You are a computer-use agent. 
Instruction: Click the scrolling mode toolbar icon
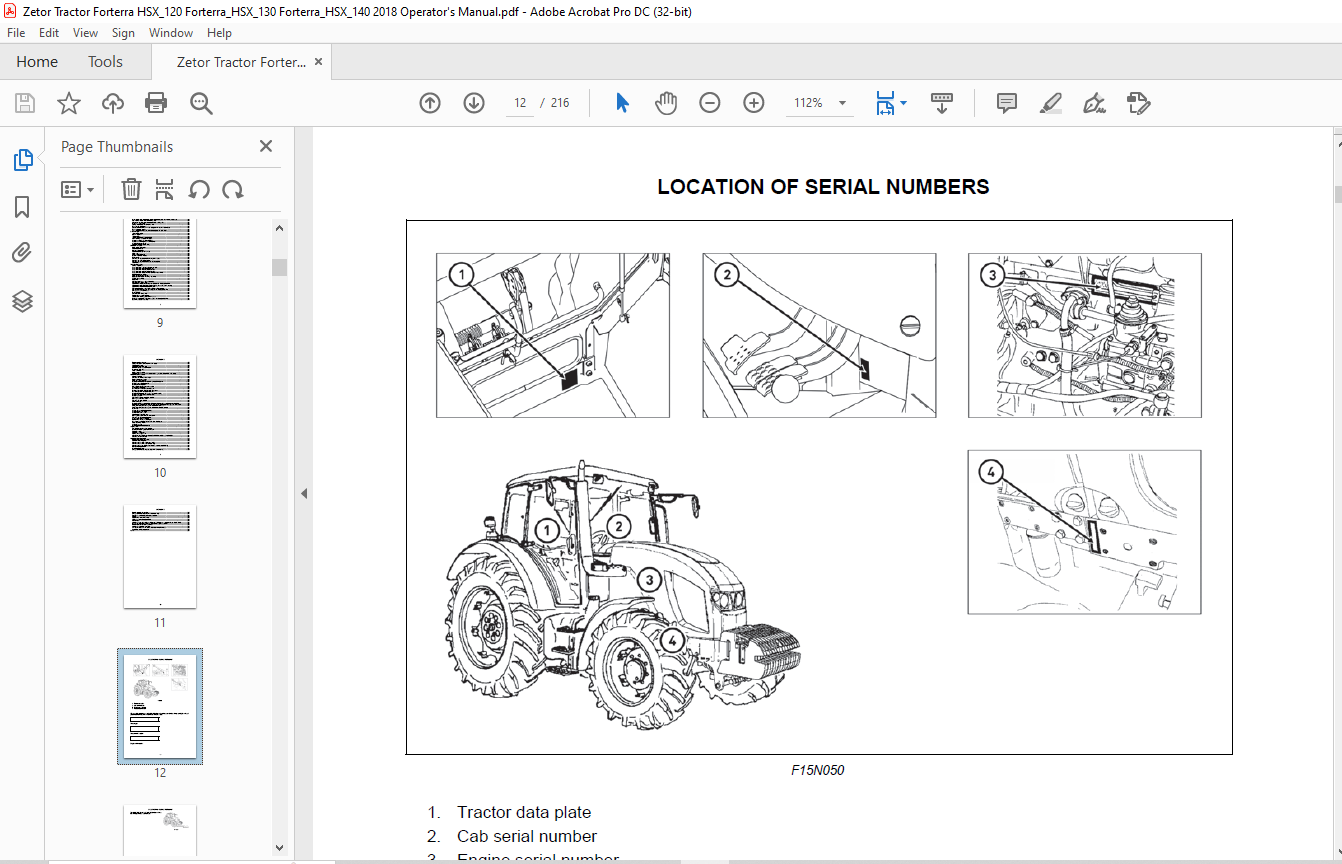942,103
